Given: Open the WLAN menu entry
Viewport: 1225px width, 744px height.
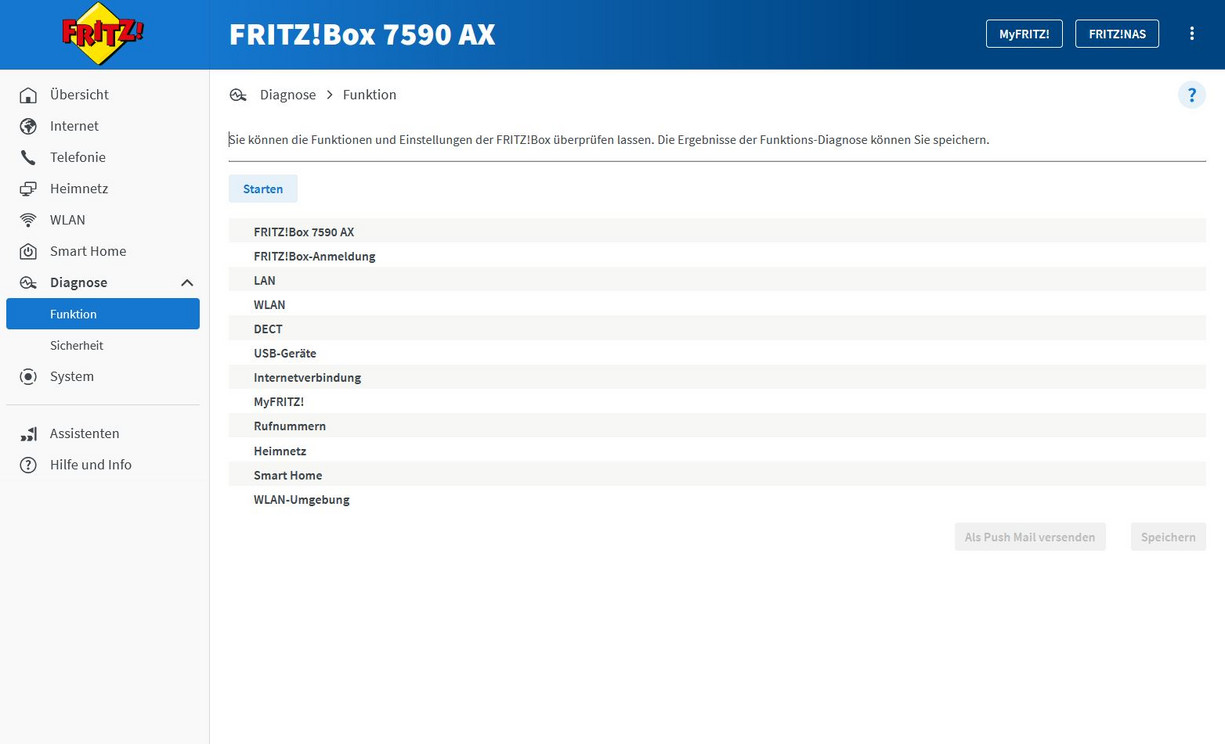Looking at the screenshot, I should tap(103, 220).
